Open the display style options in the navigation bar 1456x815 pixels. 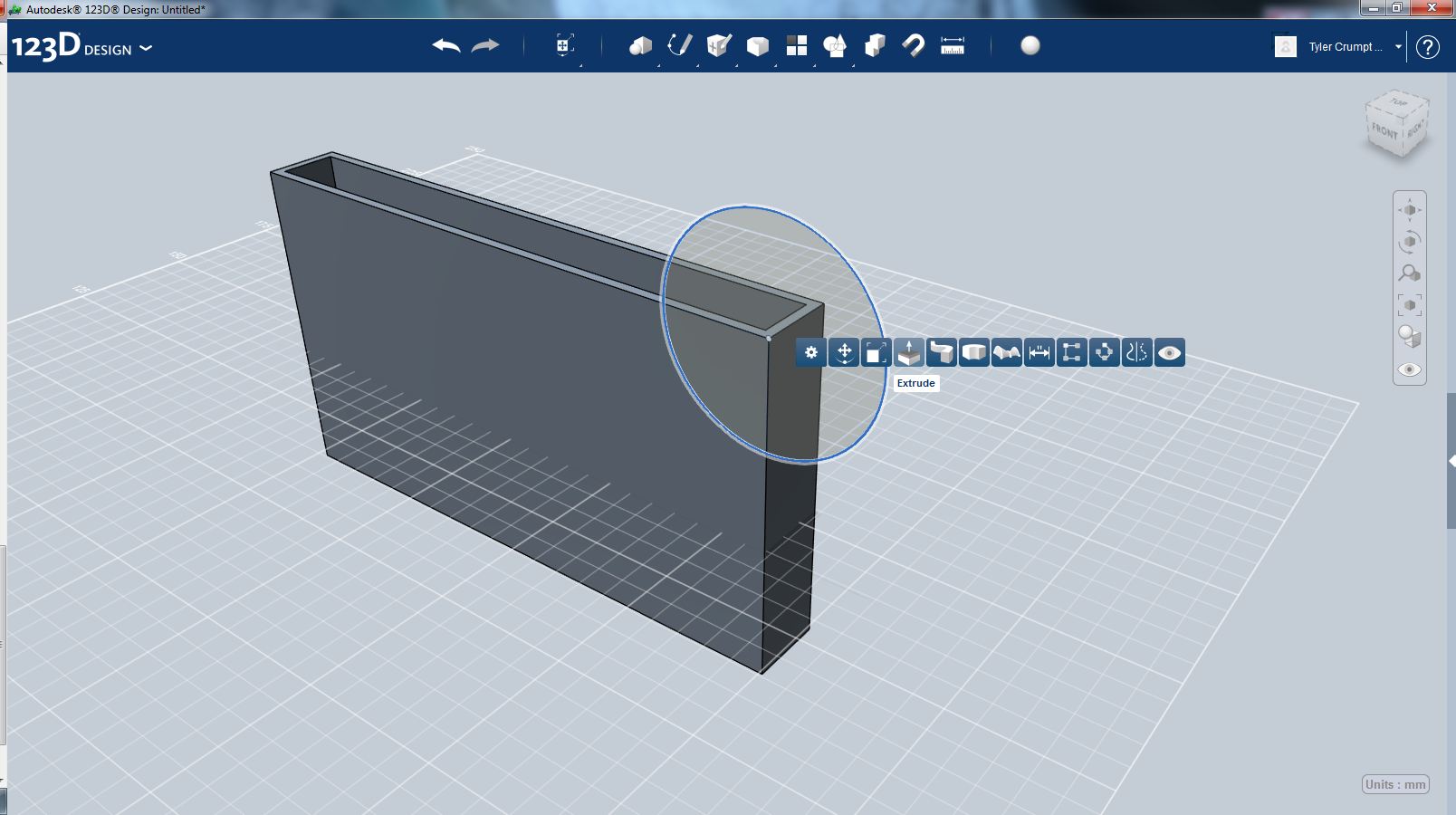pyautogui.click(x=1410, y=337)
